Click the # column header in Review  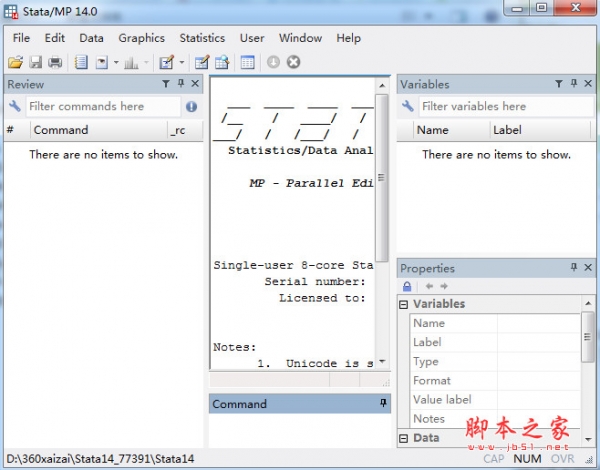(17, 130)
